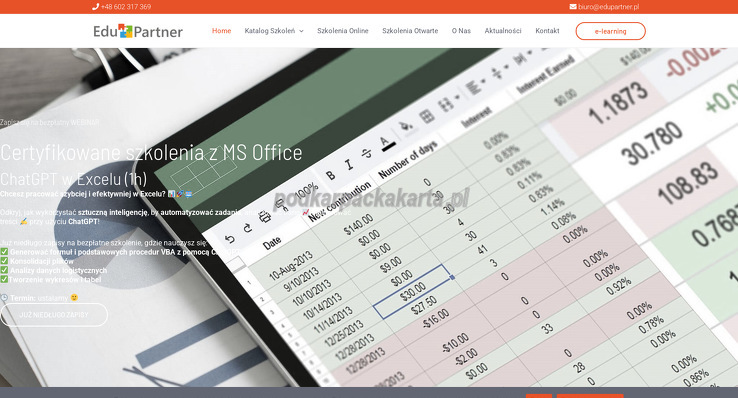Click the green checkmark beside Konsolidacji plików
Image resolution: width=738 pixels, height=398 pixels.
click(4, 261)
